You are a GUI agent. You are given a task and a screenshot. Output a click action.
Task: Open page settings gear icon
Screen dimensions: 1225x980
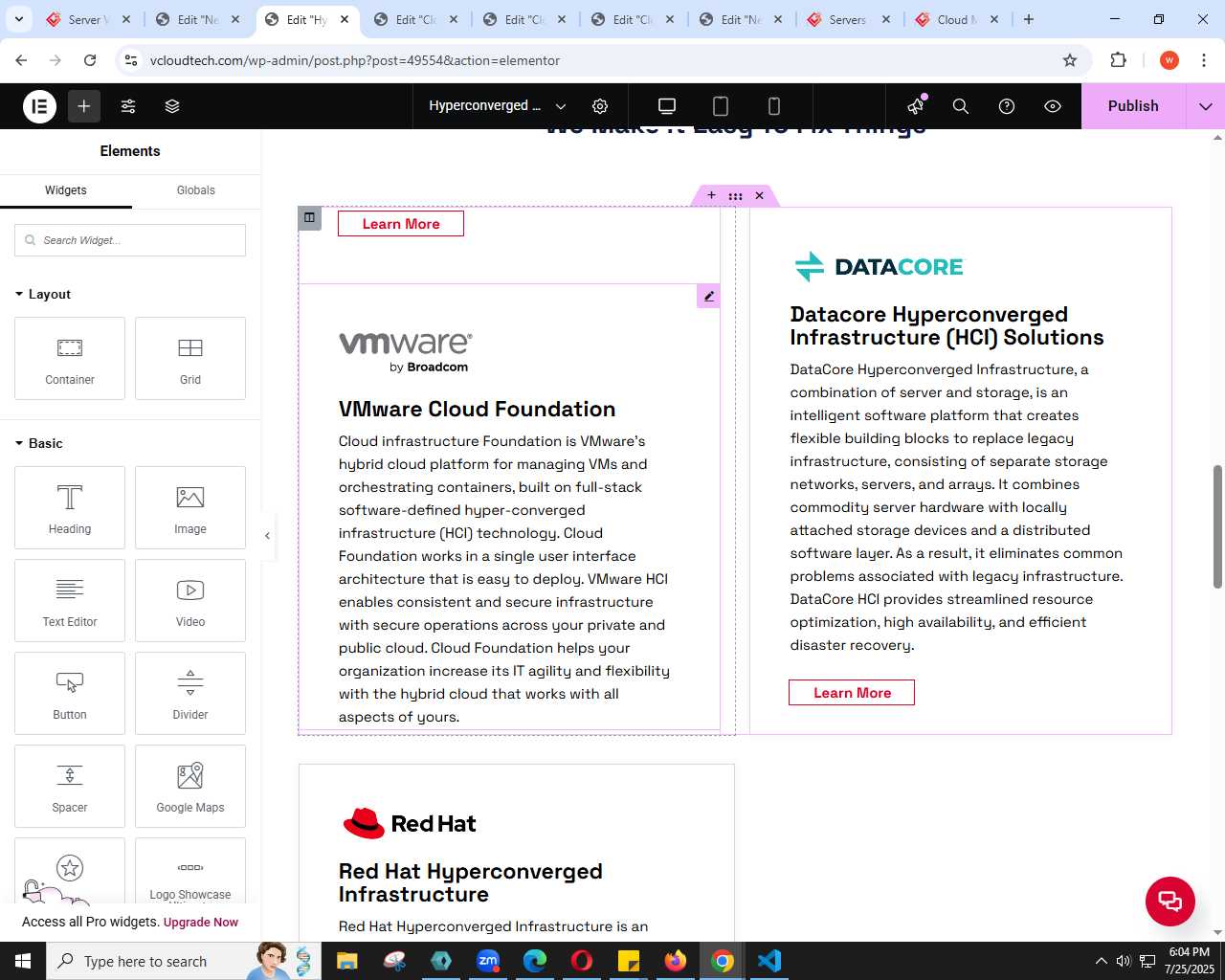600,106
